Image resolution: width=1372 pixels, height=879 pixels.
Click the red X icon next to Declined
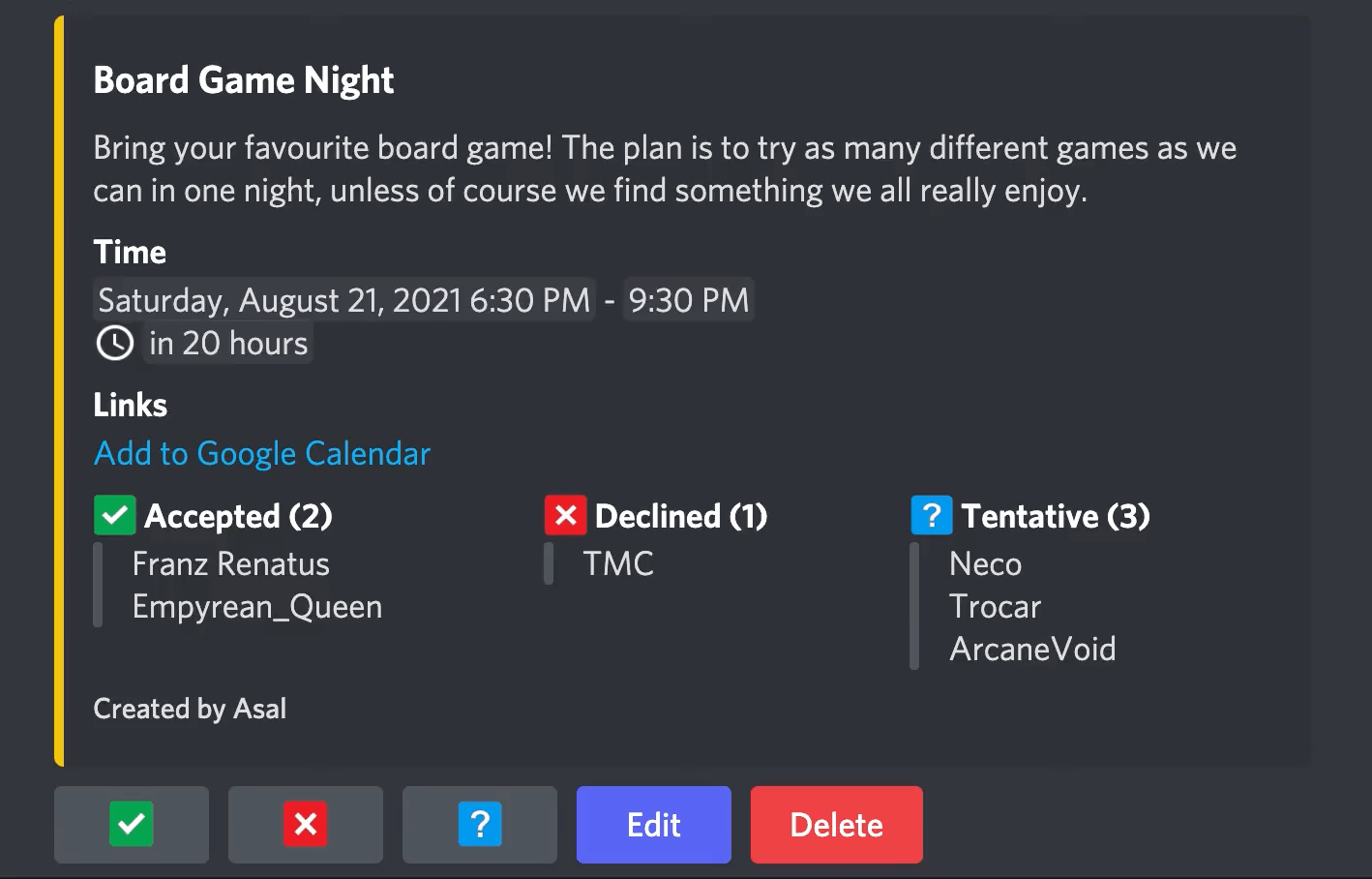pyautogui.click(x=566, y=516)
